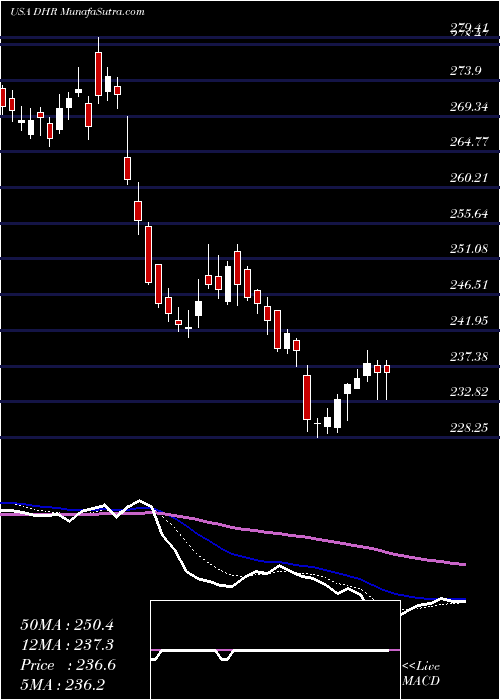Viewport: 500px width, 700px height.
Task: Click the 228.25 price axis label
Action: coord(468,428)
